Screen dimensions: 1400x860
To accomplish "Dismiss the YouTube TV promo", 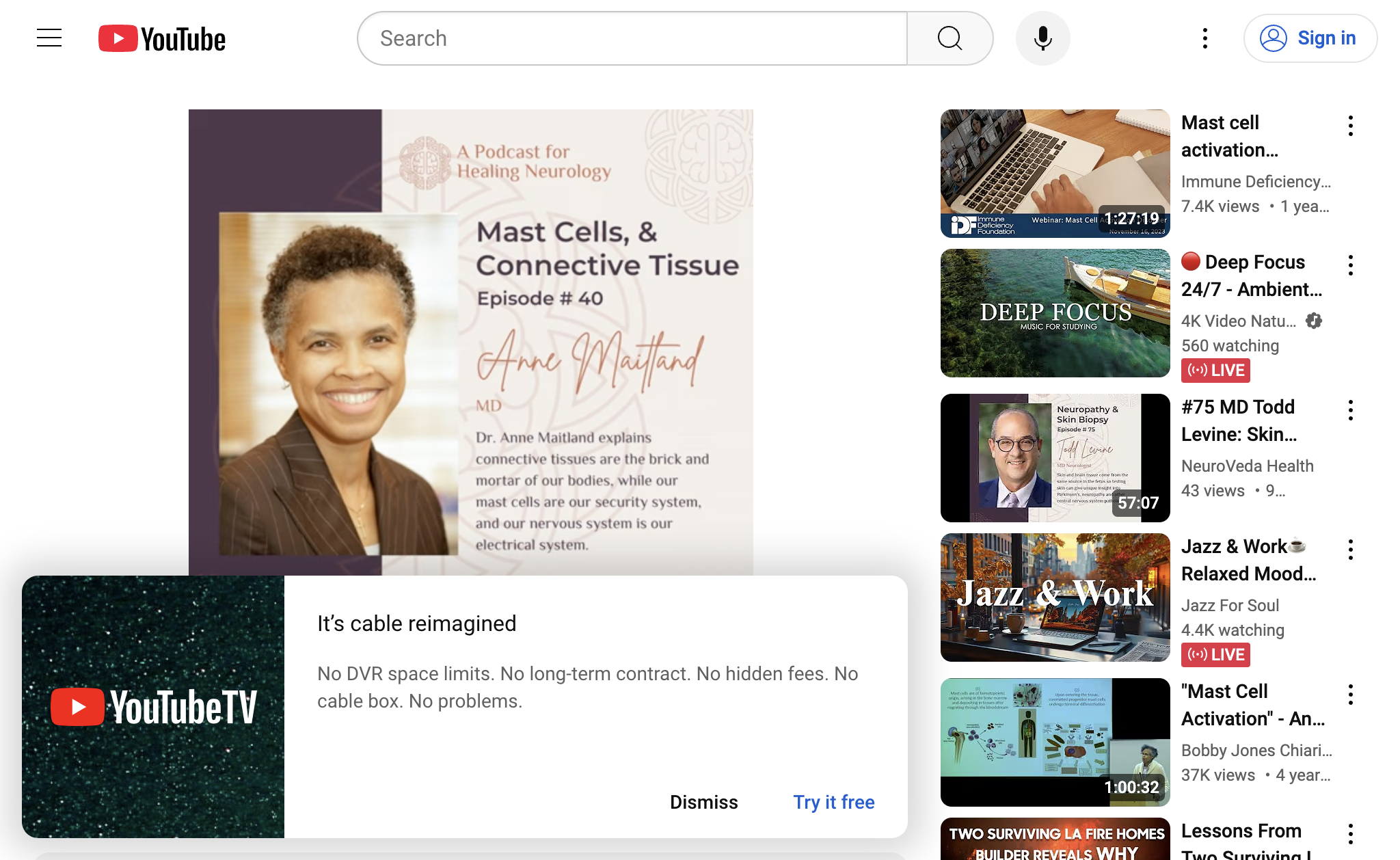I will pyautogui.click(x=704, y=802).
